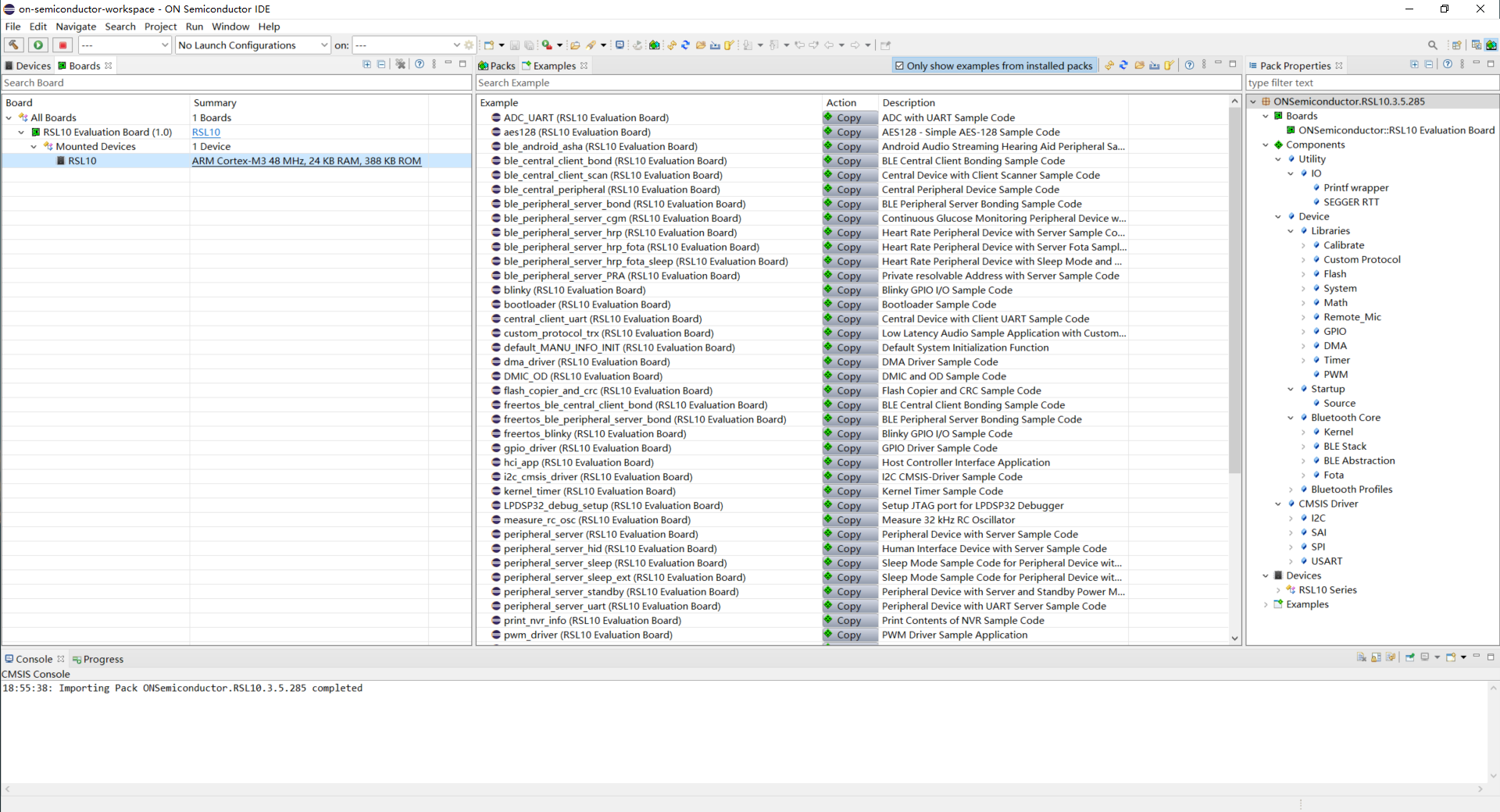
Task: Click the New wizard toolbar icon
Action: coord(489,45)
